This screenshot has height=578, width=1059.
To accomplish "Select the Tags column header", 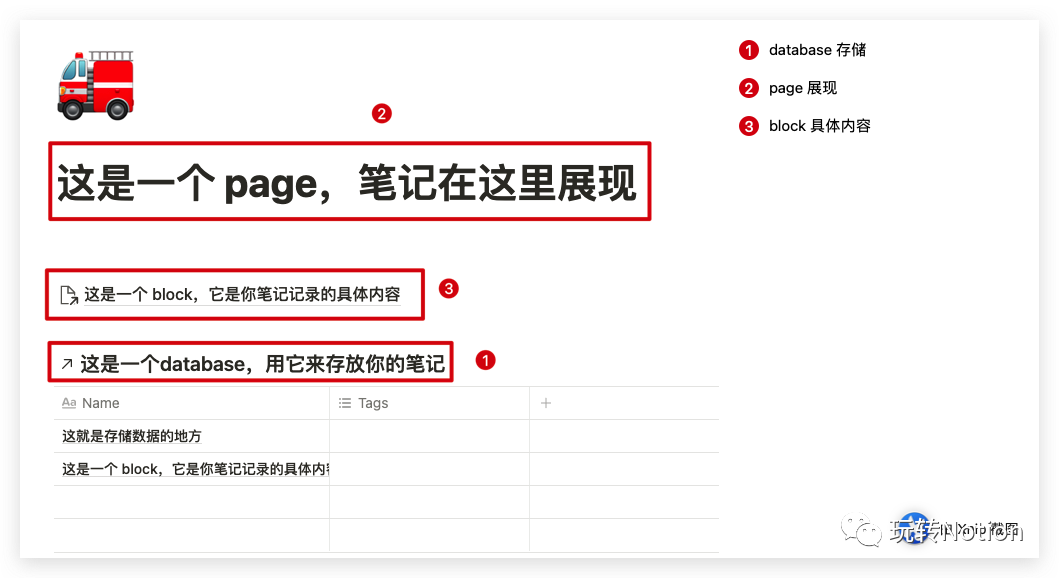I will coord(371,403).
